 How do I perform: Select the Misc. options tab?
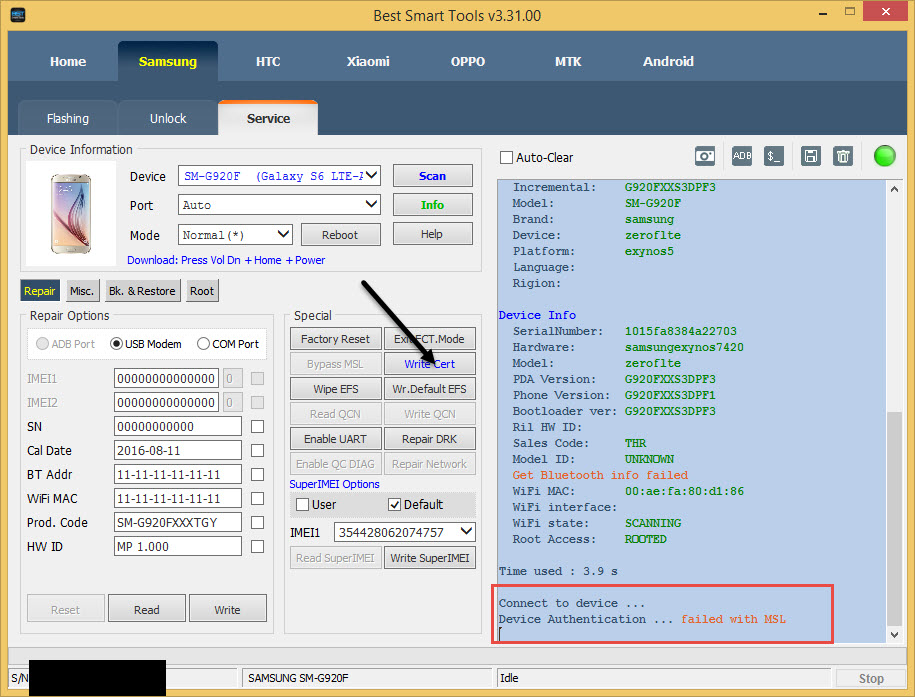tap(82, 291)
